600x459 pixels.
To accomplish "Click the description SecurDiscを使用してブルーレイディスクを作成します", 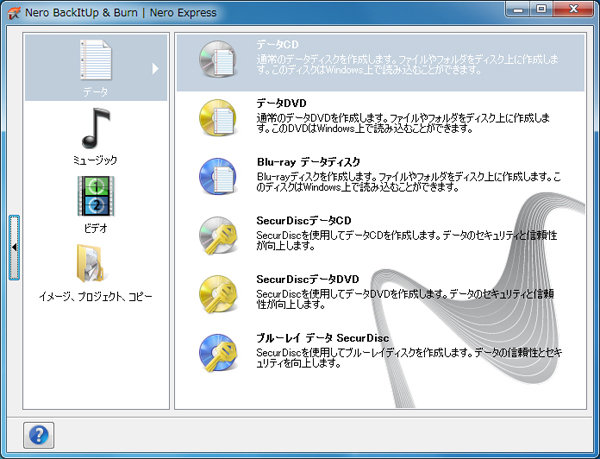I will tap(409, 358).
